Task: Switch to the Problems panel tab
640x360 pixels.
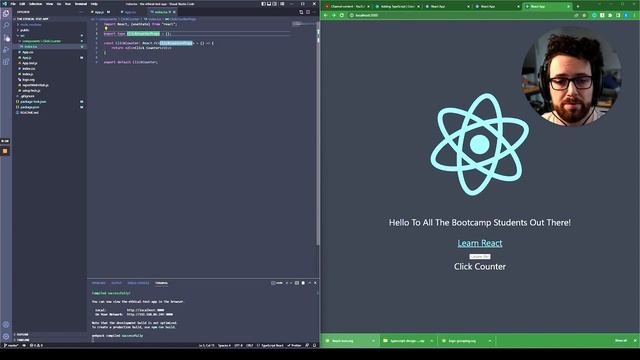Action: (x=98, y=283)
